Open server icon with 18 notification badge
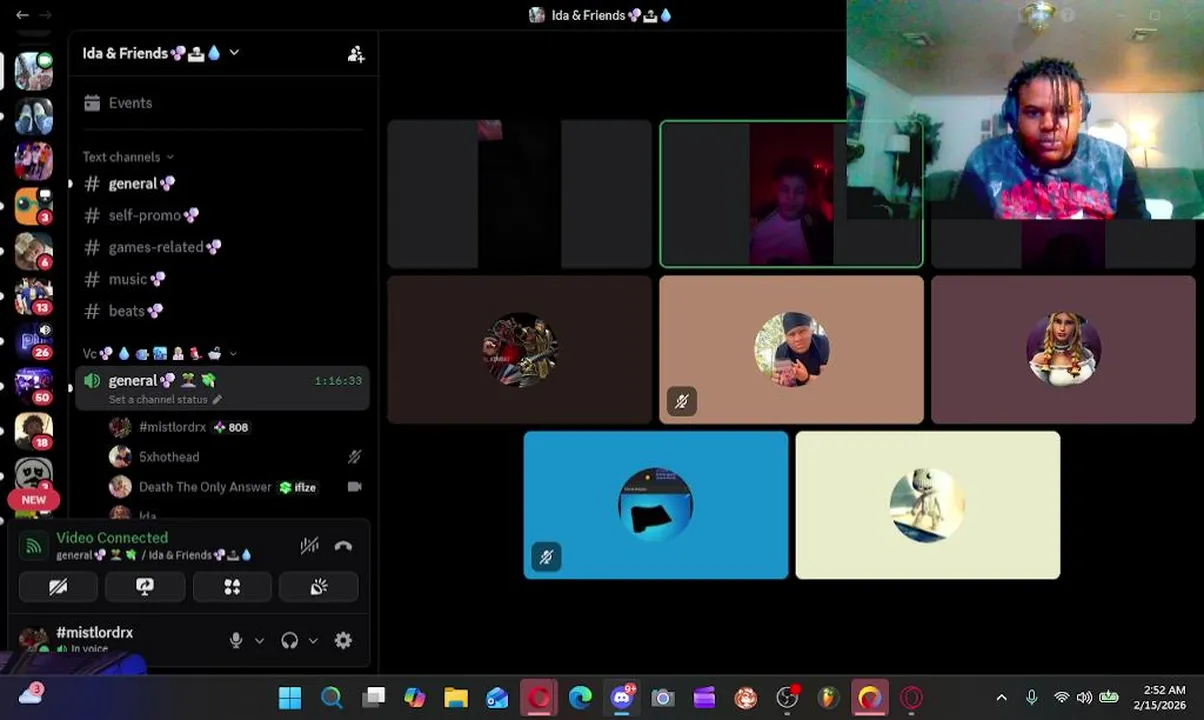 (x=33, y=431)
